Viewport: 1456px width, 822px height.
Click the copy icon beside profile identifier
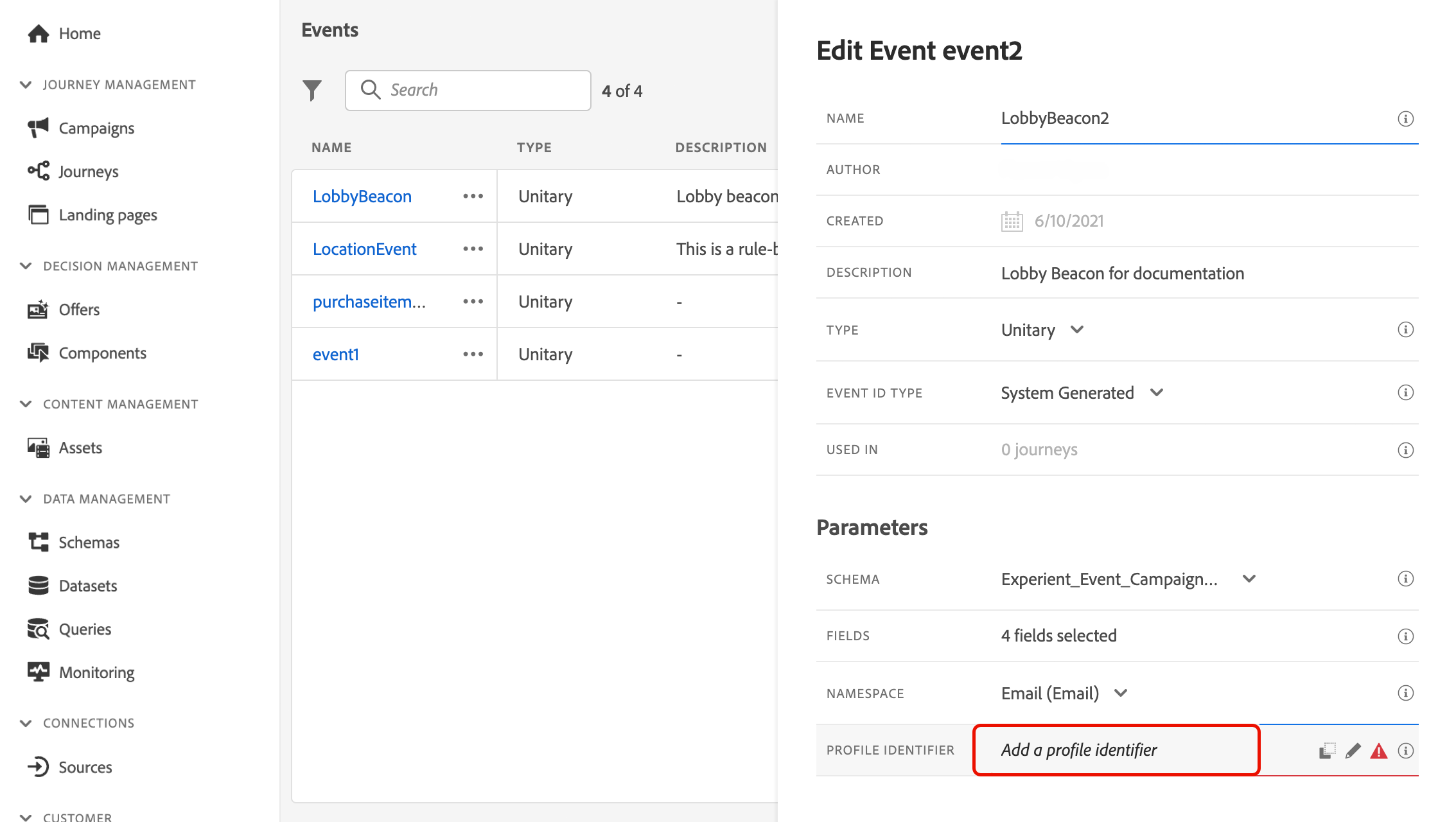point(1327,750)
